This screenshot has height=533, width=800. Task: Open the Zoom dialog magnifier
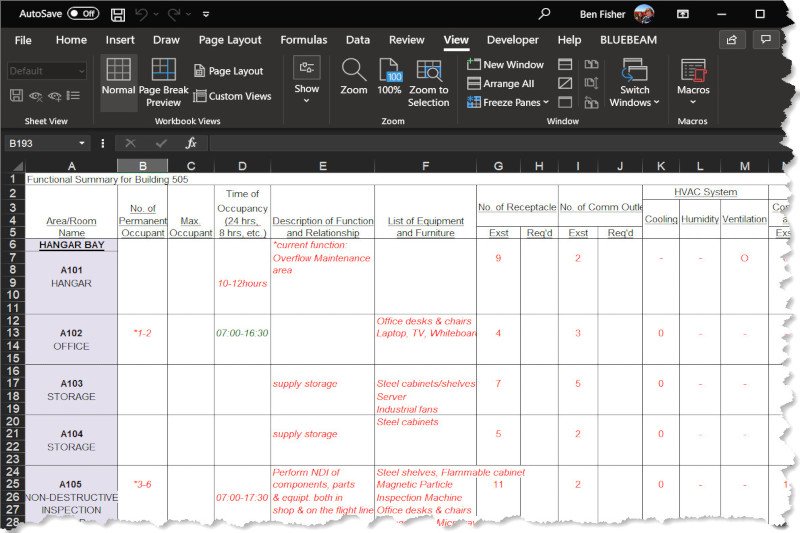354,76
